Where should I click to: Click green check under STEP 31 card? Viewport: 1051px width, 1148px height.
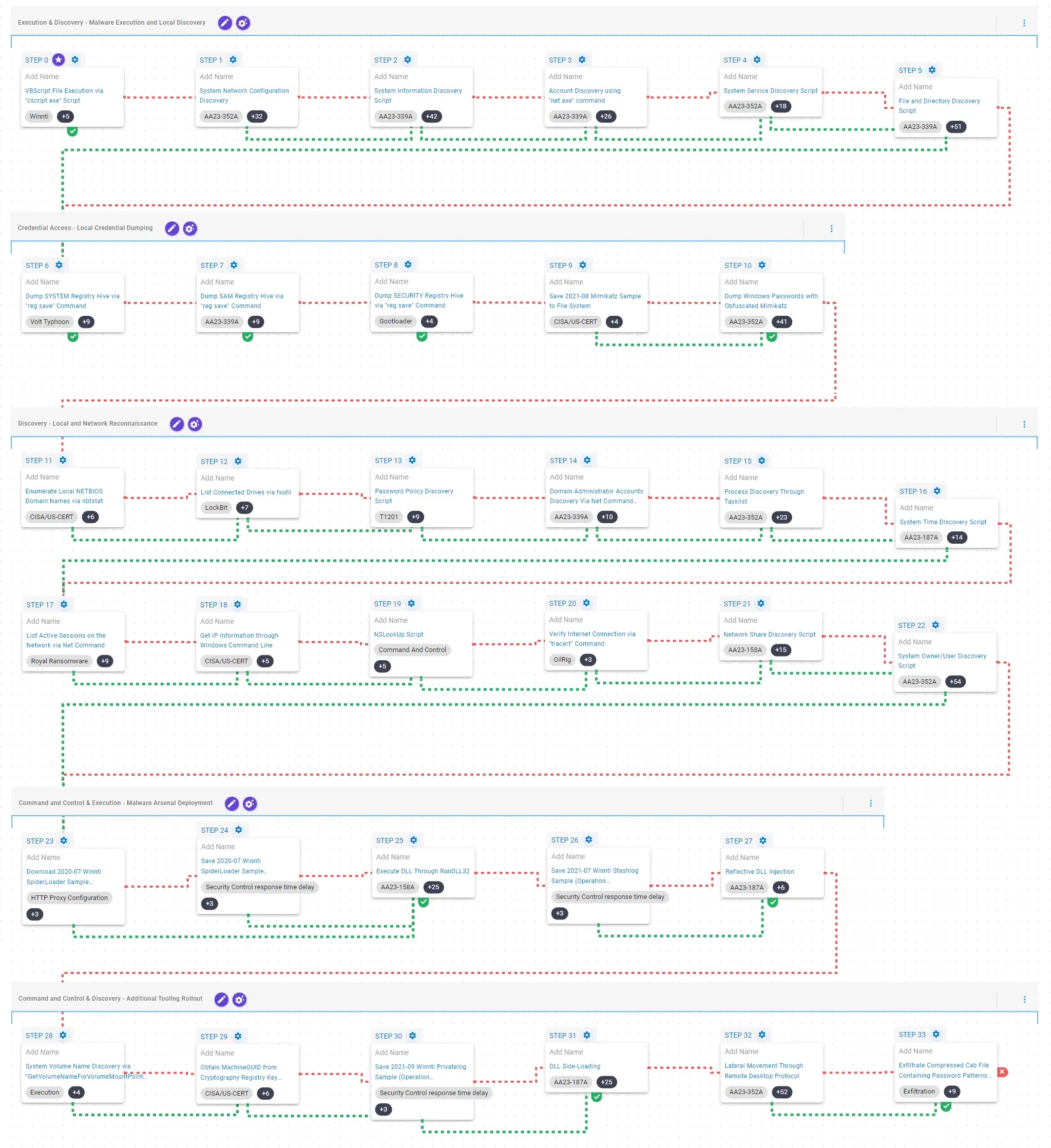click(x=597, y=1097)
